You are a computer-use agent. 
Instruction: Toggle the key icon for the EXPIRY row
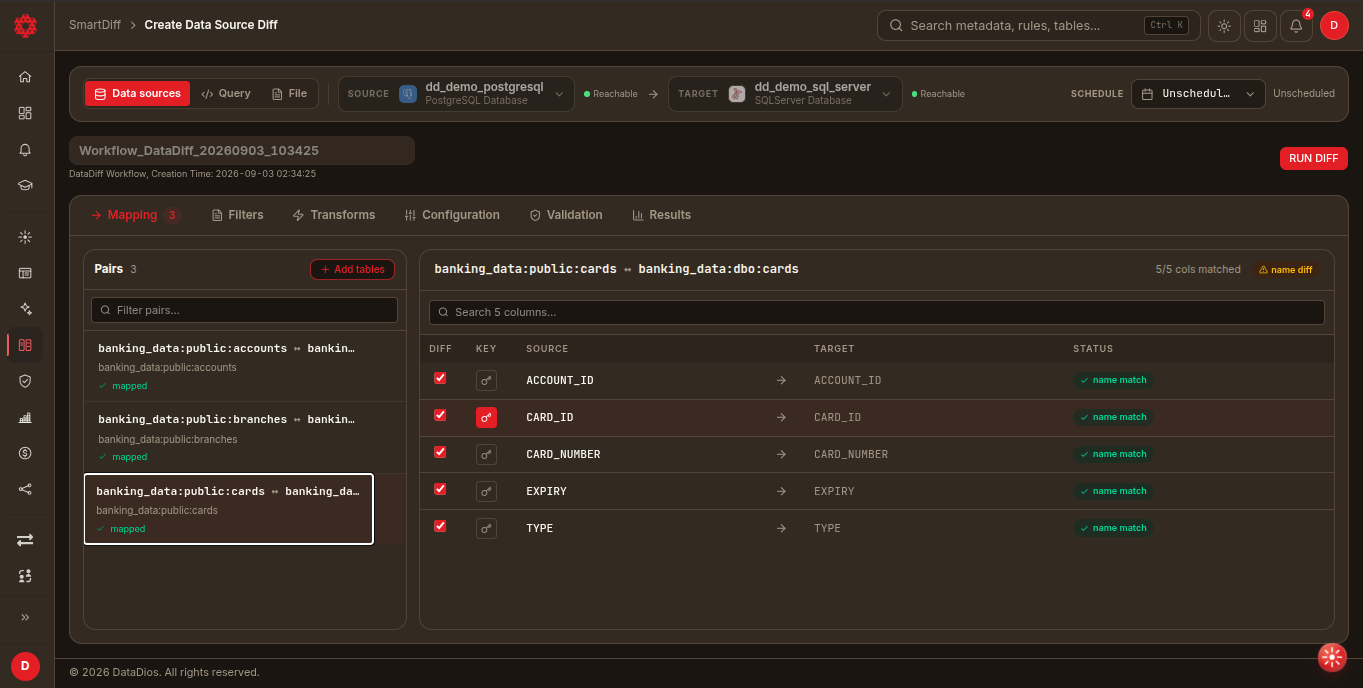coord(486,491)
